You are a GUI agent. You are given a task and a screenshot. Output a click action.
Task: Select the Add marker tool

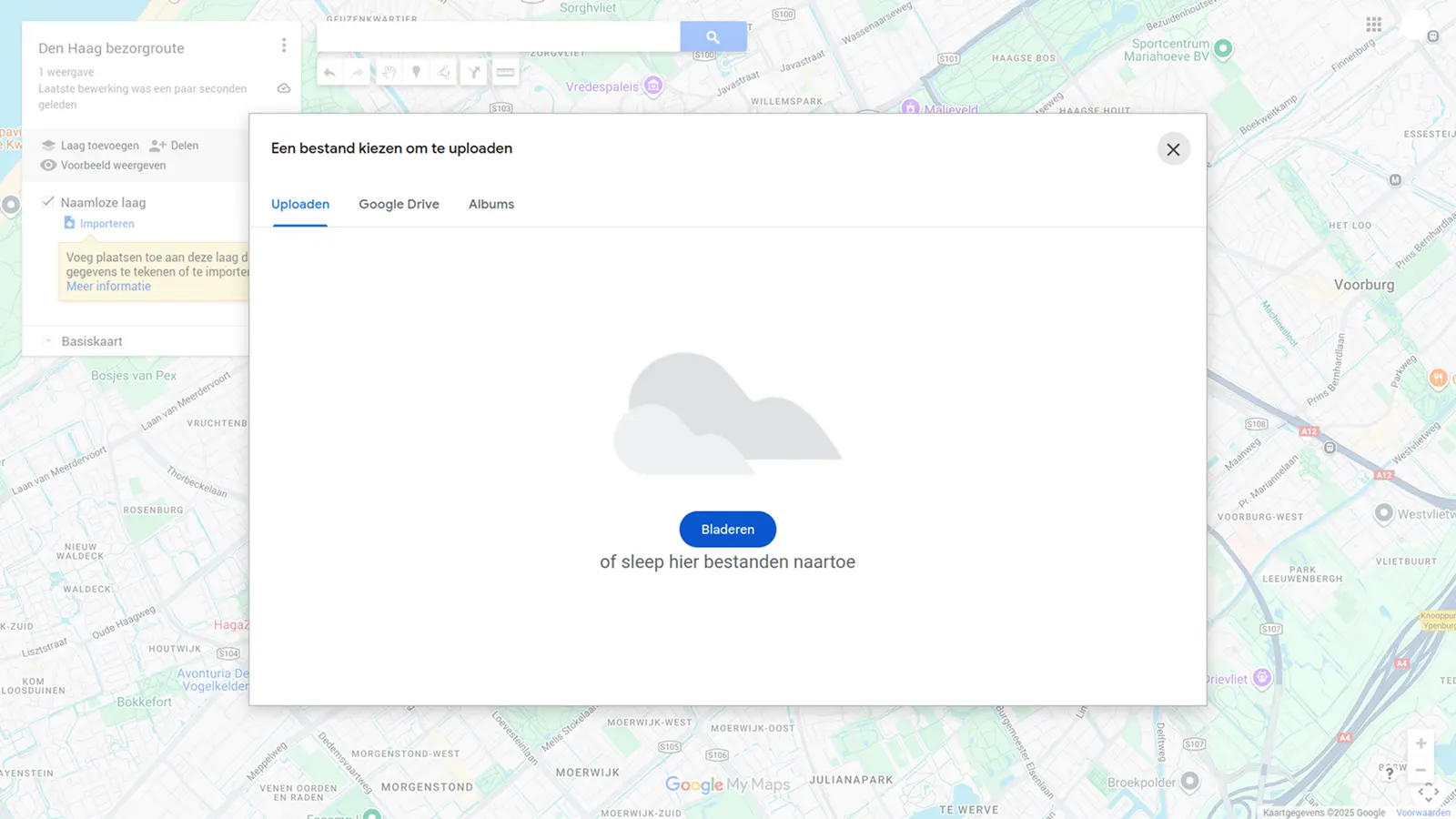click(416, 72)
